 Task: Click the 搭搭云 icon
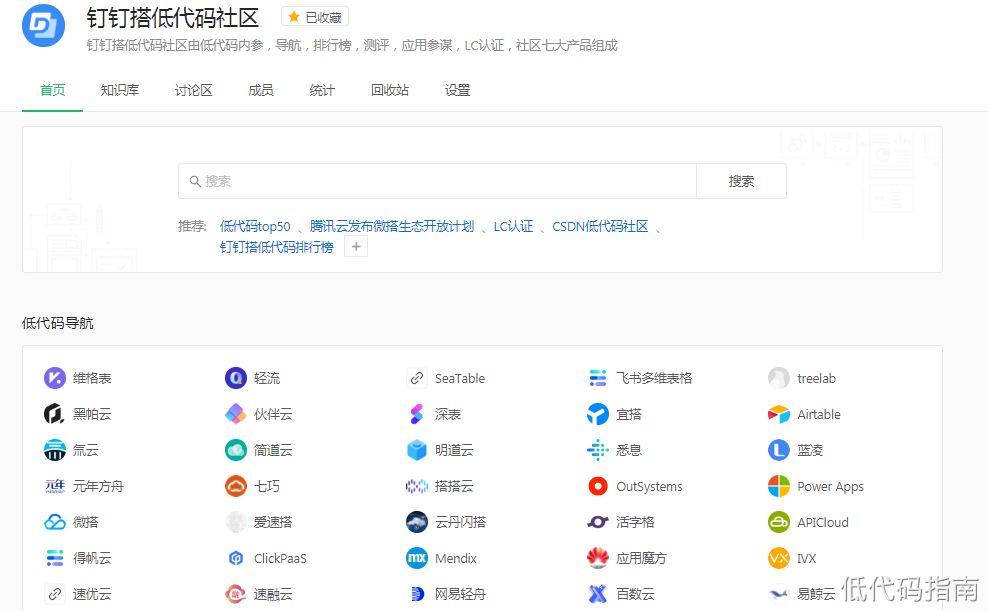click(416, 486)
